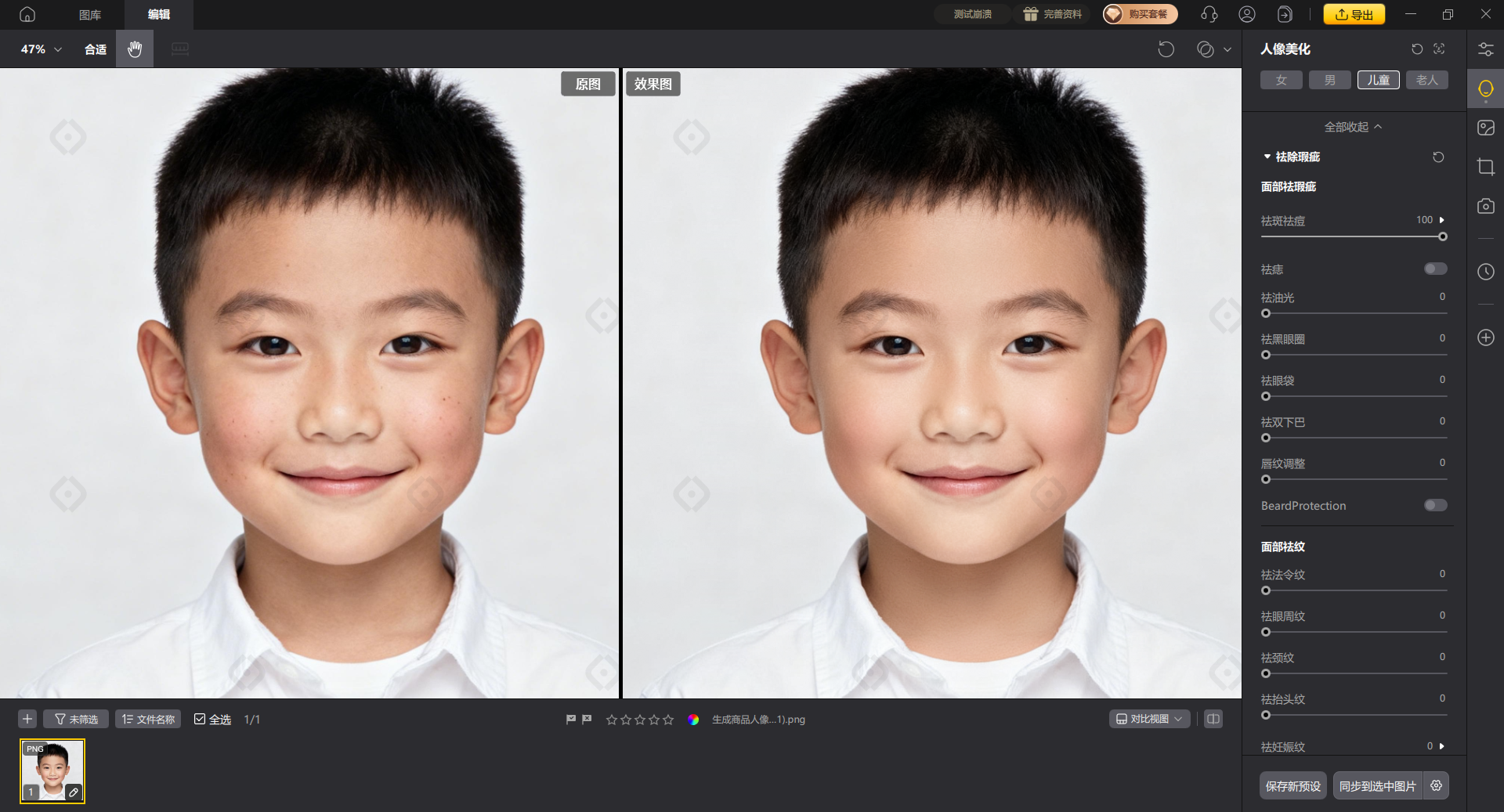Open the history clock panel
The height and width of the screenshot is (812, 1504).
coord(1485,272)
